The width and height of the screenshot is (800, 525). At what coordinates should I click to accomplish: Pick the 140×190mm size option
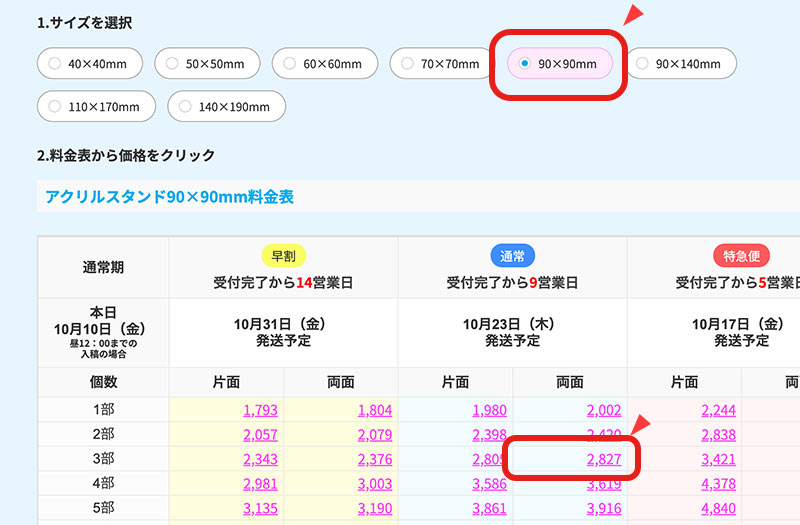coord(226,106)
